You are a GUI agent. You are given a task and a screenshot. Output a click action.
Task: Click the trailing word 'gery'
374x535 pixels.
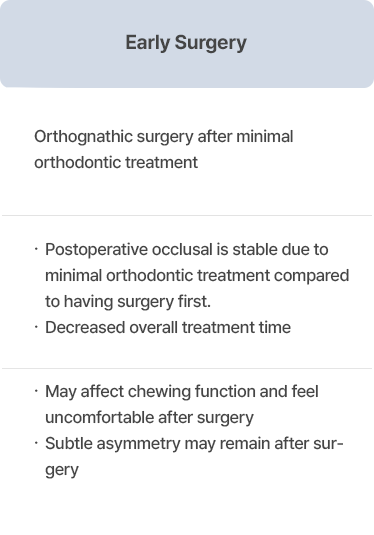tap(62, 471)
